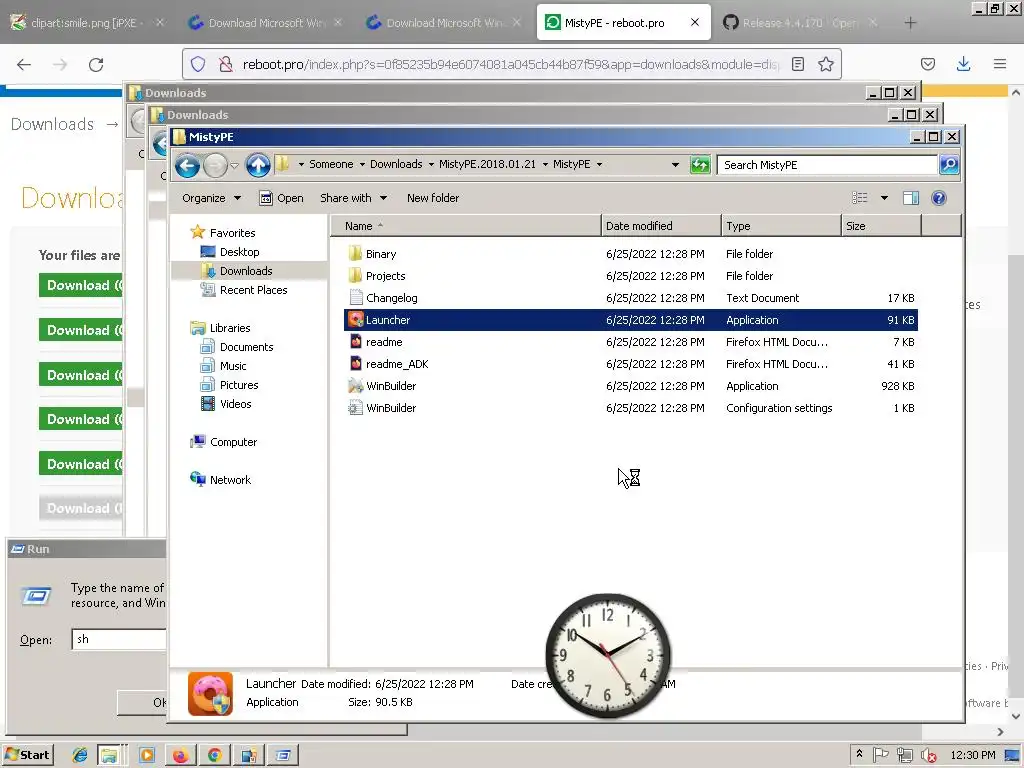1024x768 pixels.
Task: Go back in Firefox
Action: [24, 64]
